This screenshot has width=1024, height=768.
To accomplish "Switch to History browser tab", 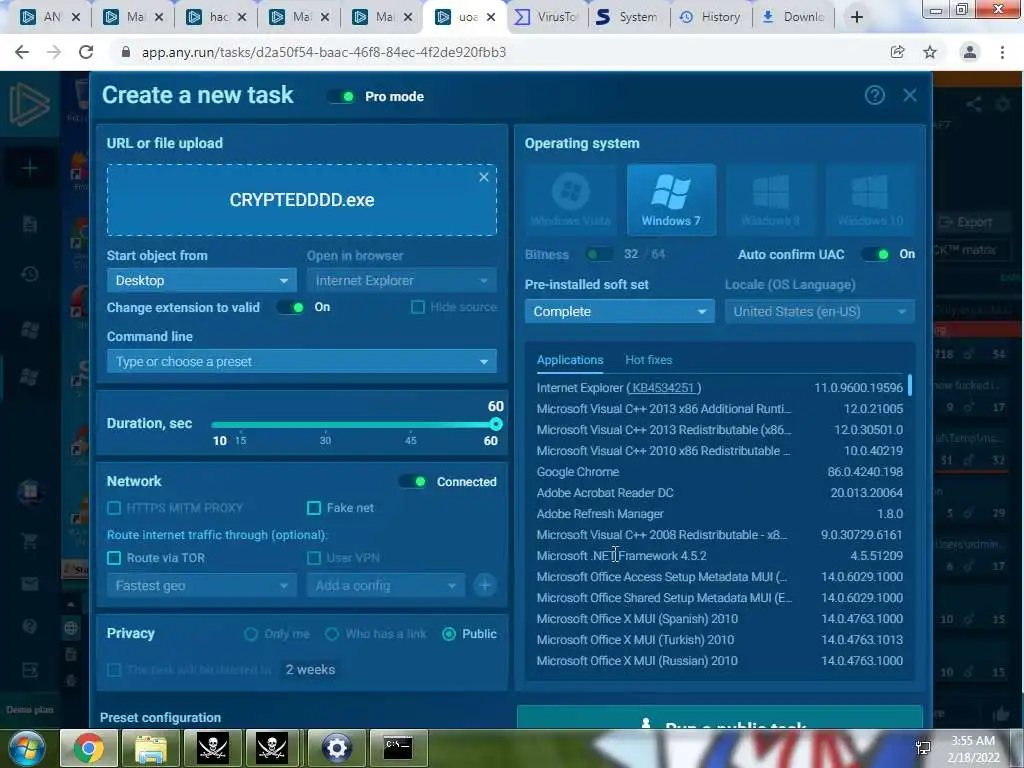I will click(711, 17).
